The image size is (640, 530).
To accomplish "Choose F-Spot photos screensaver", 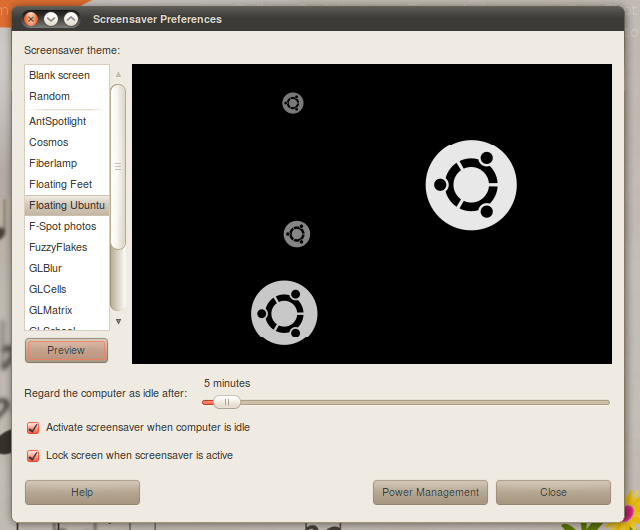I will tap(67, 226).
